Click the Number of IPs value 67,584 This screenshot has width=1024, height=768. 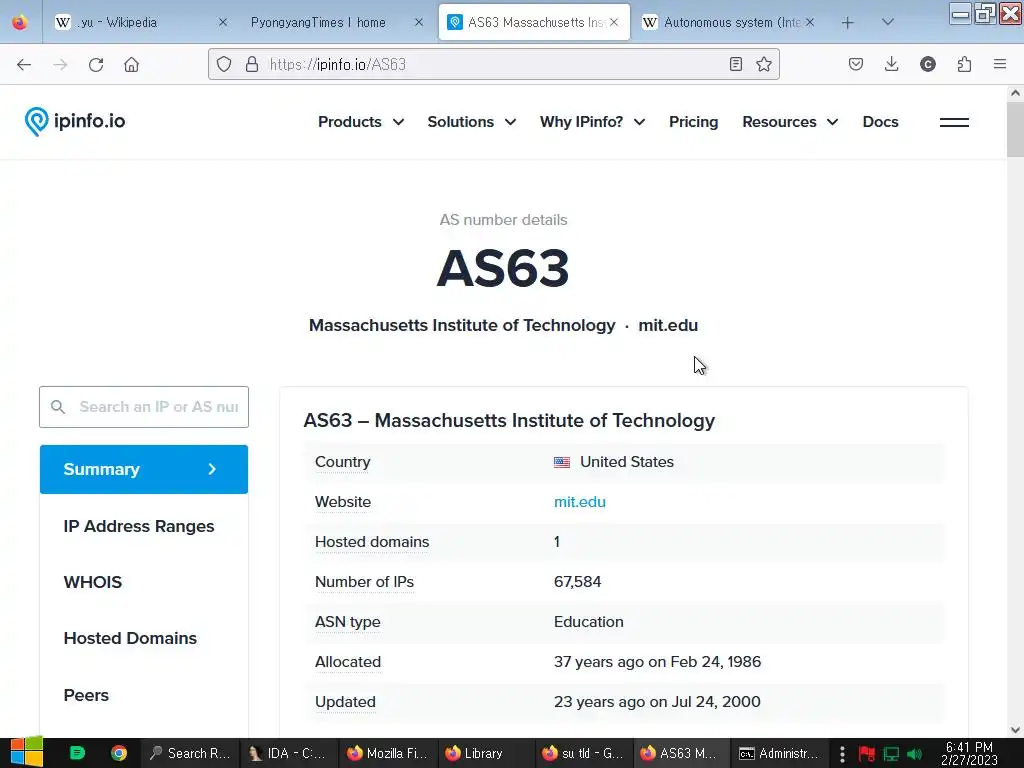(577, 582)
